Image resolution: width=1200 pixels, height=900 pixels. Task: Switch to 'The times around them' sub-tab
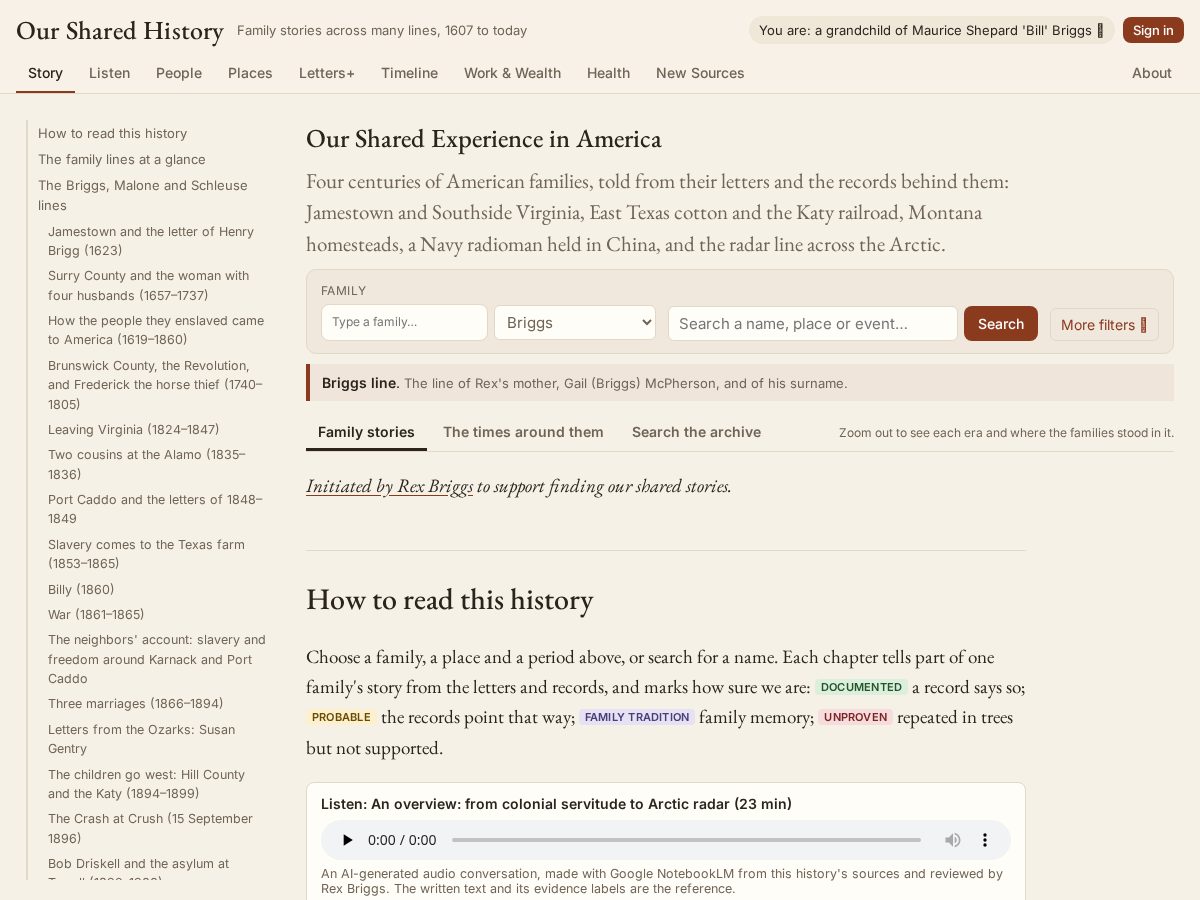(523, 432)
